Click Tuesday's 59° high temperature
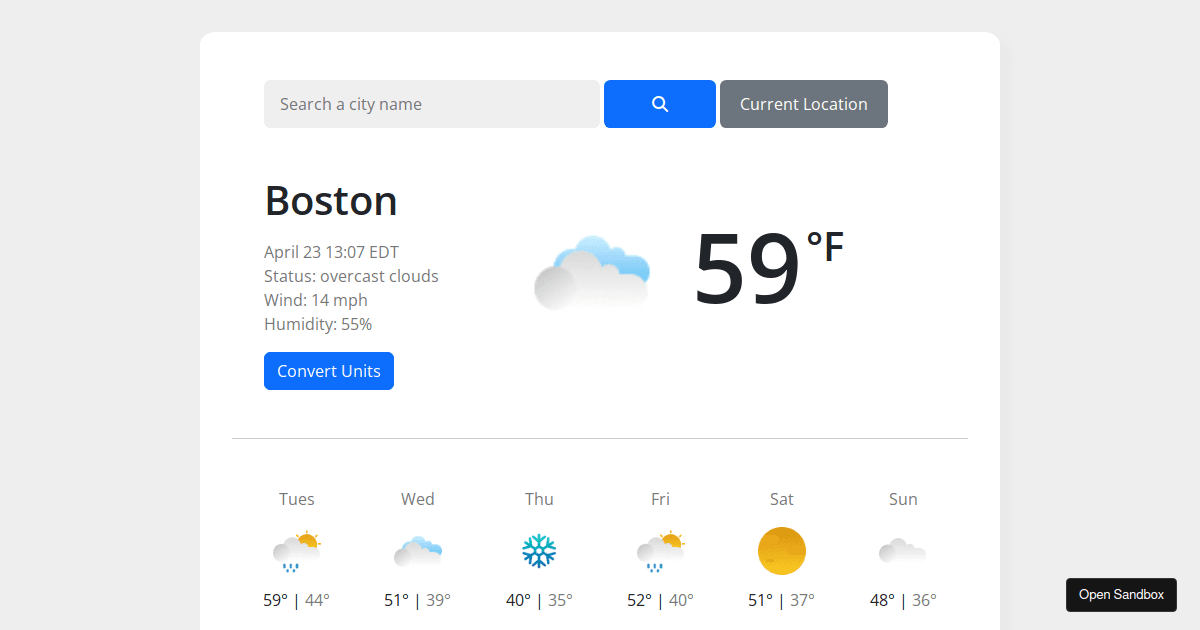Viewport: 1200px width, 630px height. click(x=274, y=600)
